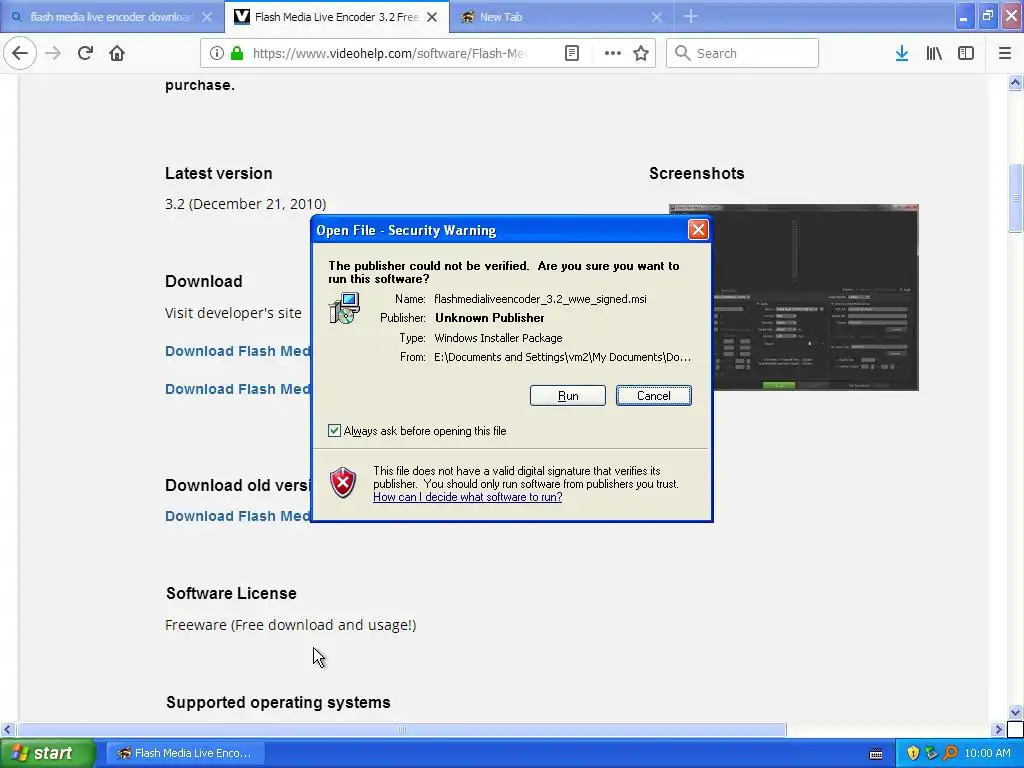Click the magnifier tray icon
1024x768 pixels.
click(950, 753)
